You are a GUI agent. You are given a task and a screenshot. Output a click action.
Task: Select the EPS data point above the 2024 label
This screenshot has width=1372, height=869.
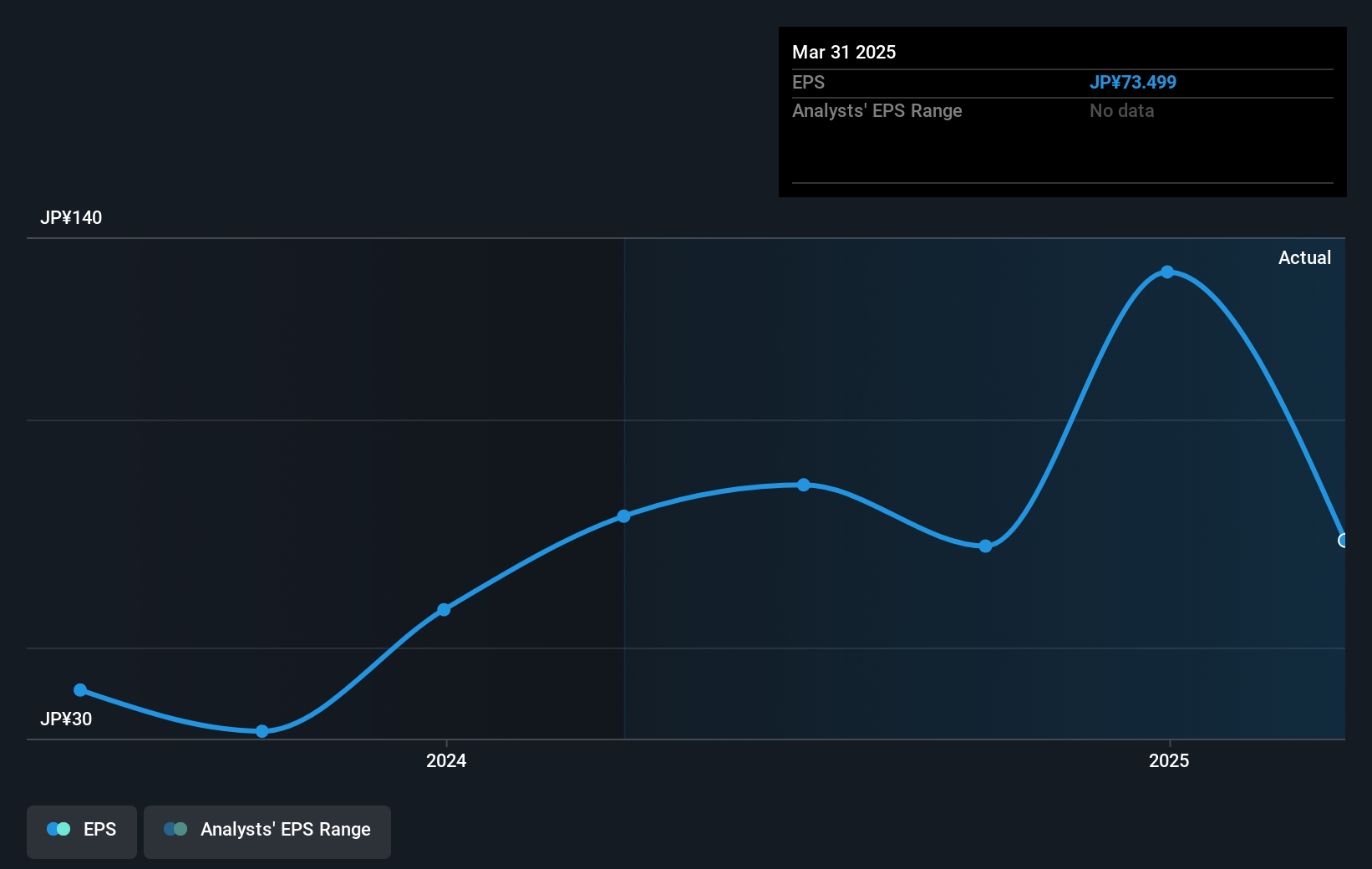click(445, 610)
